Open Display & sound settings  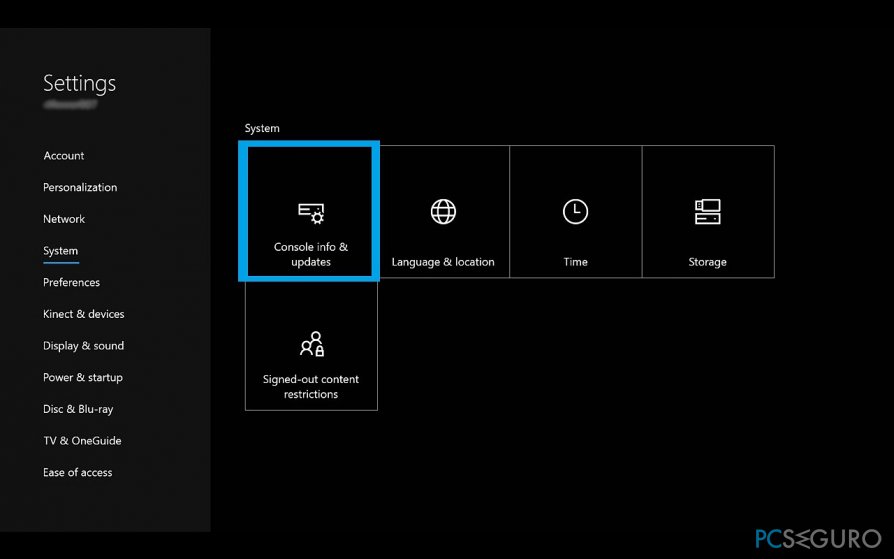click(84, 346)
